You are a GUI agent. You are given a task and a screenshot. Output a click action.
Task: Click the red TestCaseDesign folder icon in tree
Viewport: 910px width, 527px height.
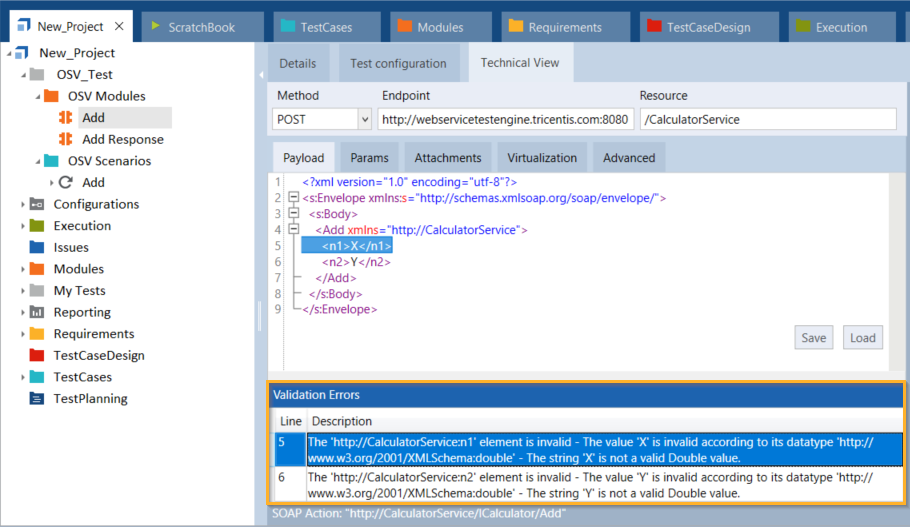[37, 355]
